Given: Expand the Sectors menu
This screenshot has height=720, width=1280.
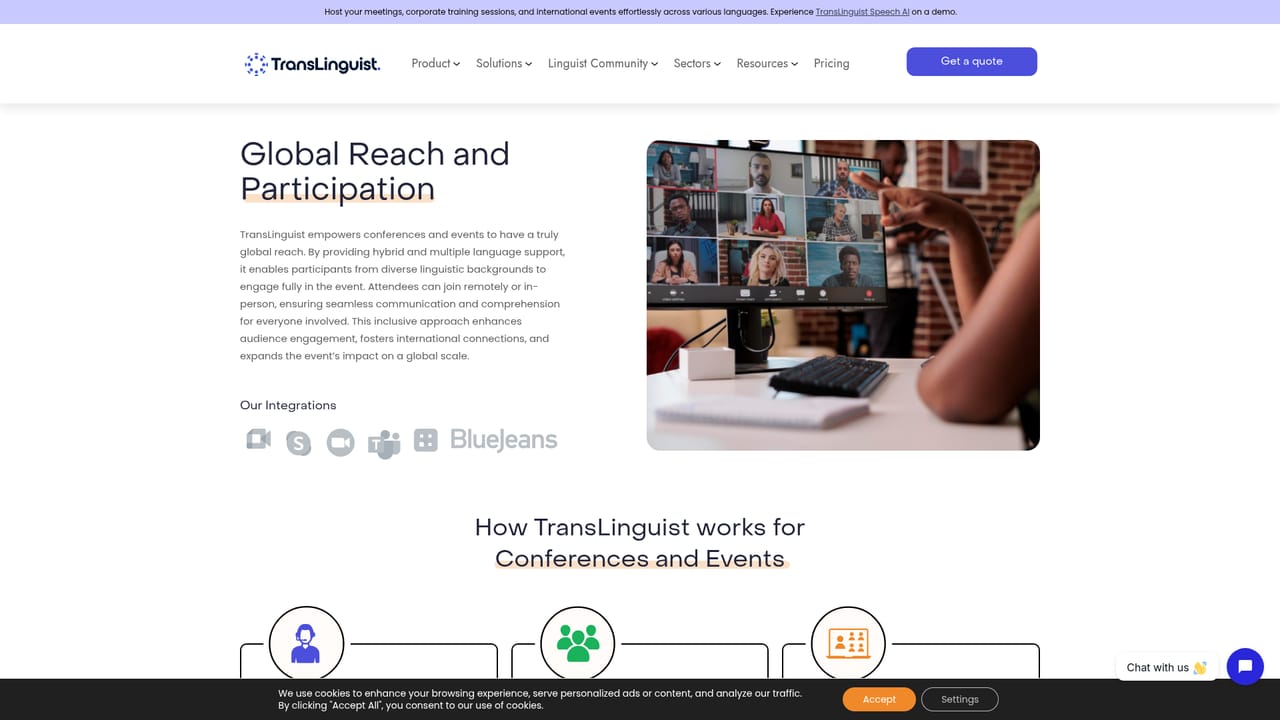Looking at the screenshot, I should pyautogui.click(x=697, y=63).
